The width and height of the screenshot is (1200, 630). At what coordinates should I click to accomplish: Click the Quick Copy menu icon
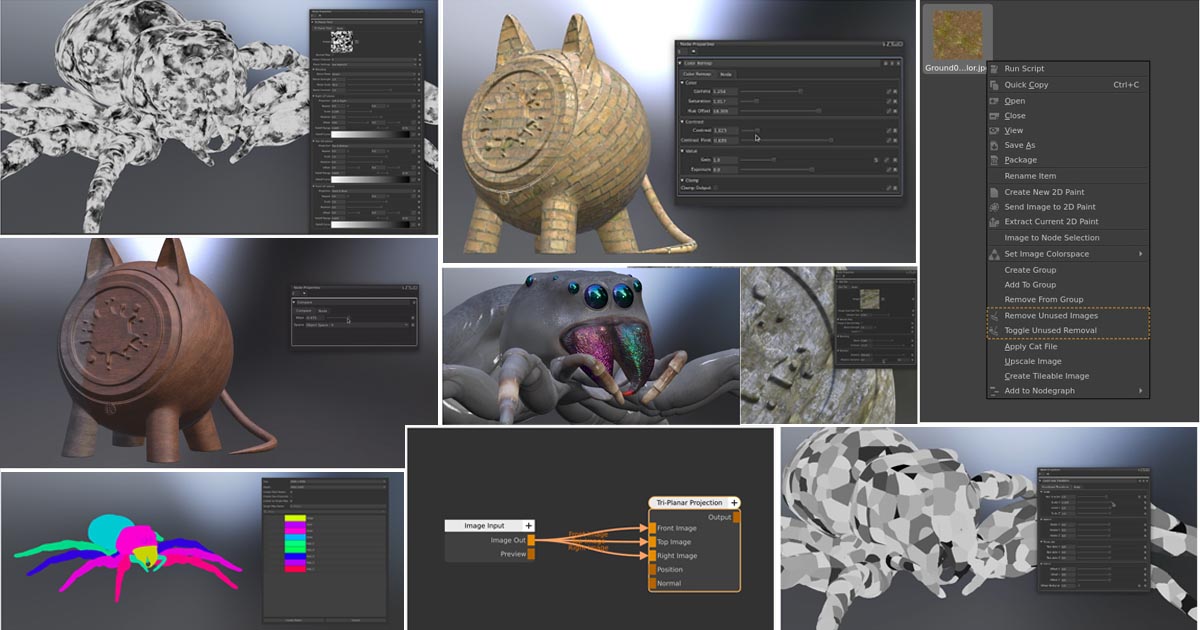994,85
